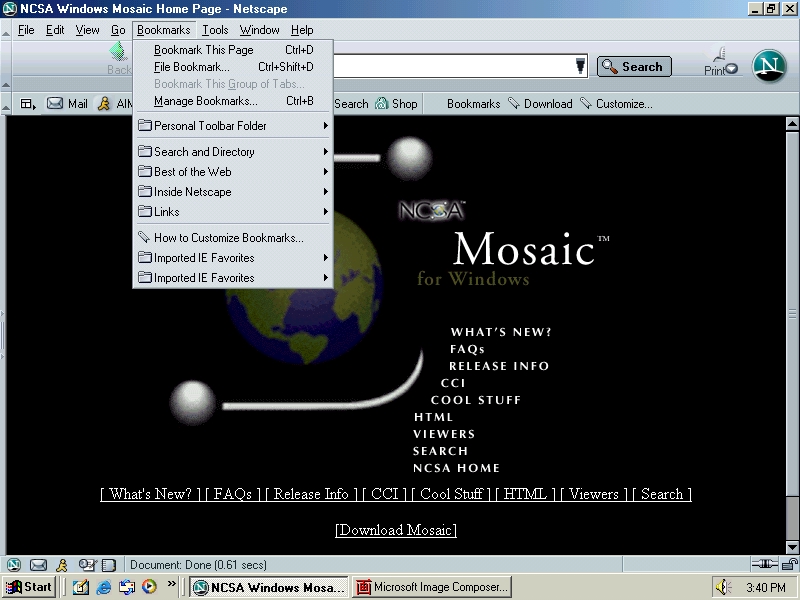Follow the [ CCI ] text link
800x600 pixels.
click(x=384, y=494)
